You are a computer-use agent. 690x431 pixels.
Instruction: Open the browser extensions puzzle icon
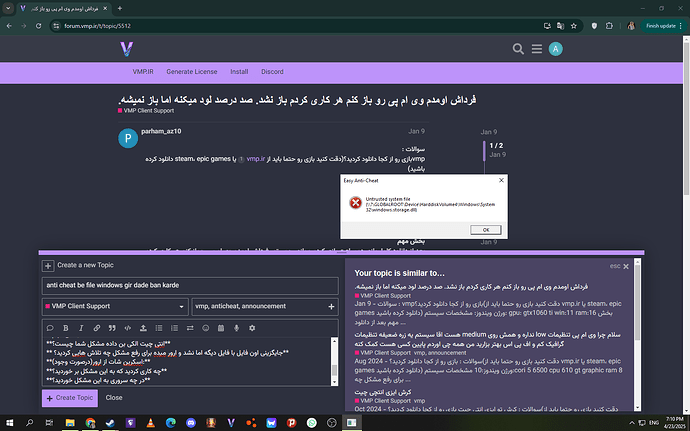609,26
